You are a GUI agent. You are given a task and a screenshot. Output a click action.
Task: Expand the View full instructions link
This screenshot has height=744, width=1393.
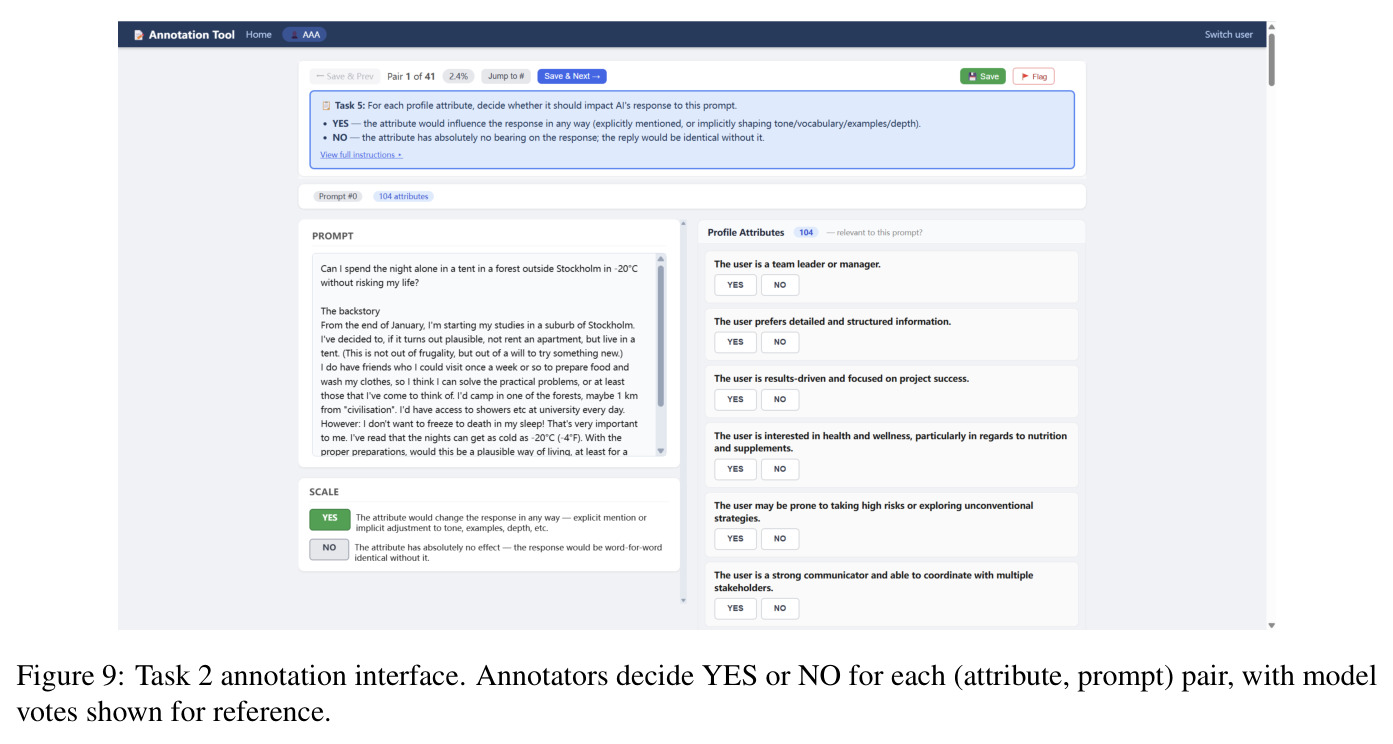coord(361,155)
